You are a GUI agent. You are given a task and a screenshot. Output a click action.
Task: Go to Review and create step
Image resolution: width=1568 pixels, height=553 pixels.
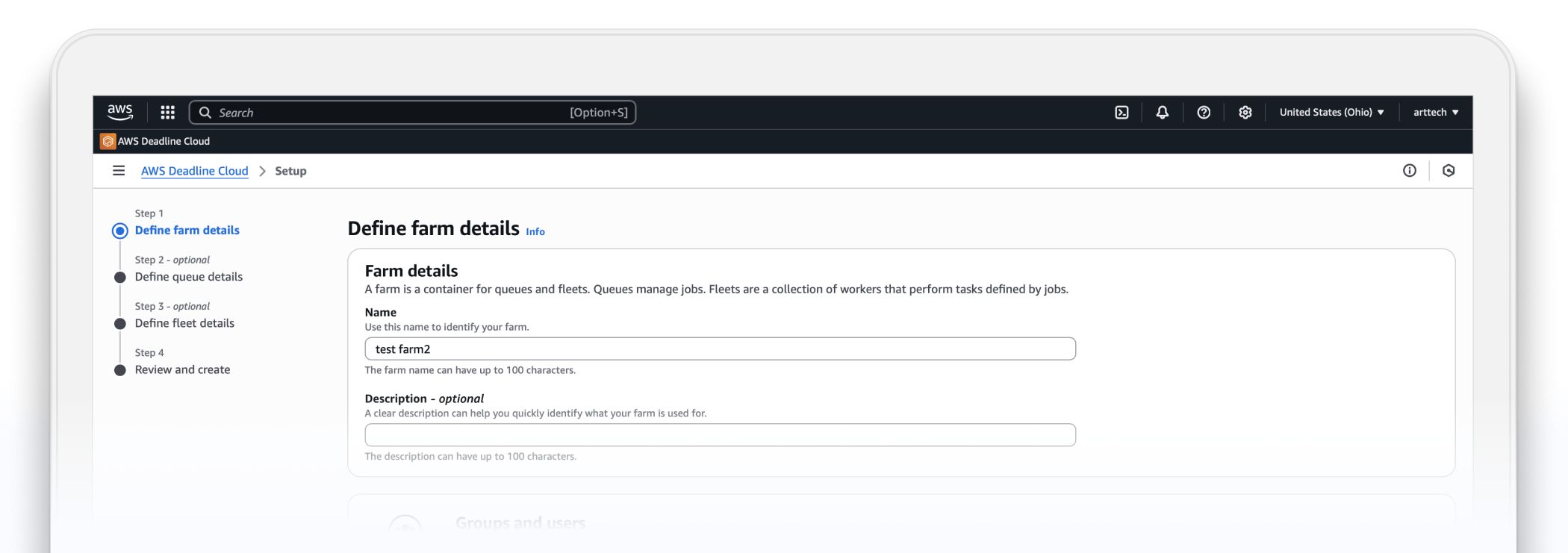coord(182,369)
